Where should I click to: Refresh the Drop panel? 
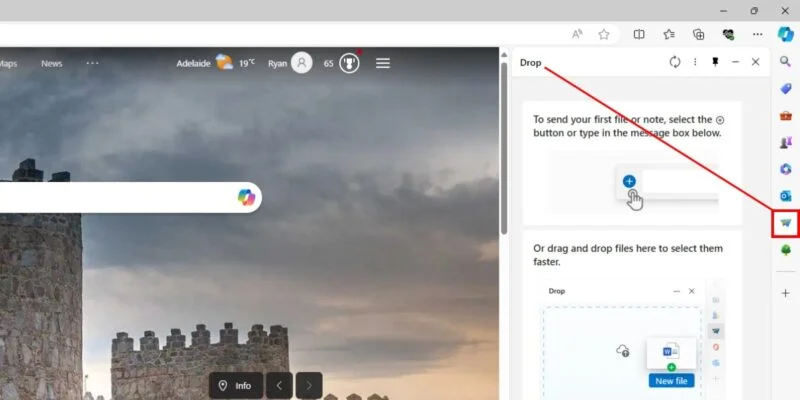[x=674, y=62]
